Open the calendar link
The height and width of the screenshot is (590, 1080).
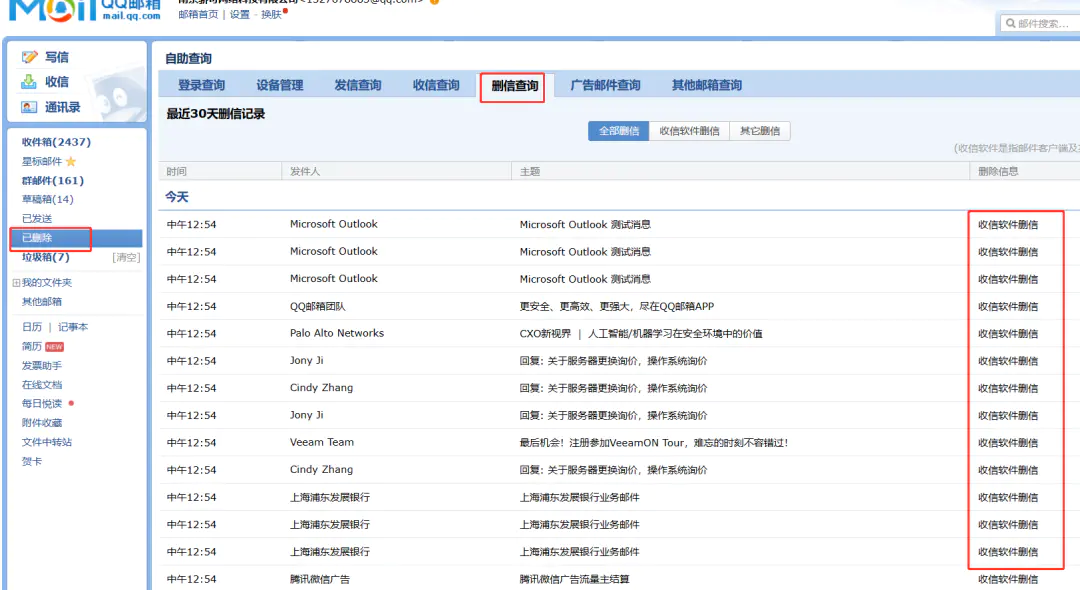32,327
